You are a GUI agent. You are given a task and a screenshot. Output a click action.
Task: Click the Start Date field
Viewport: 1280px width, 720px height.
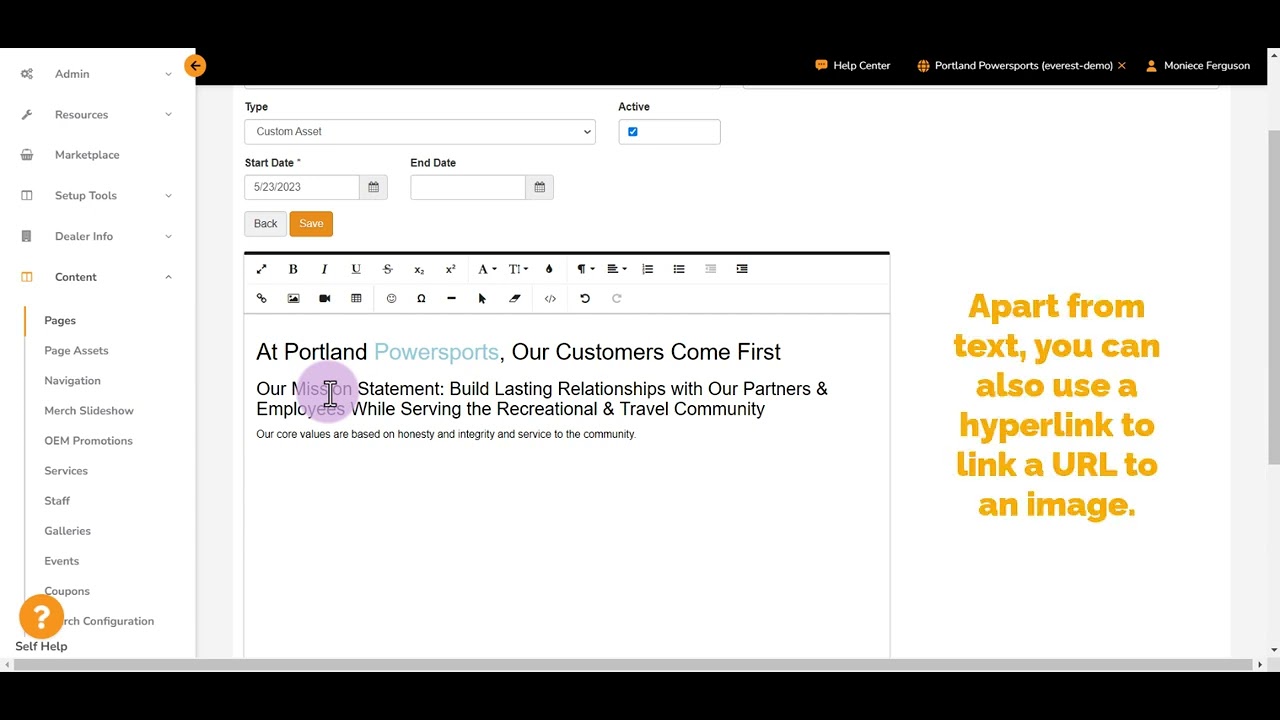(x=302, y=187)
